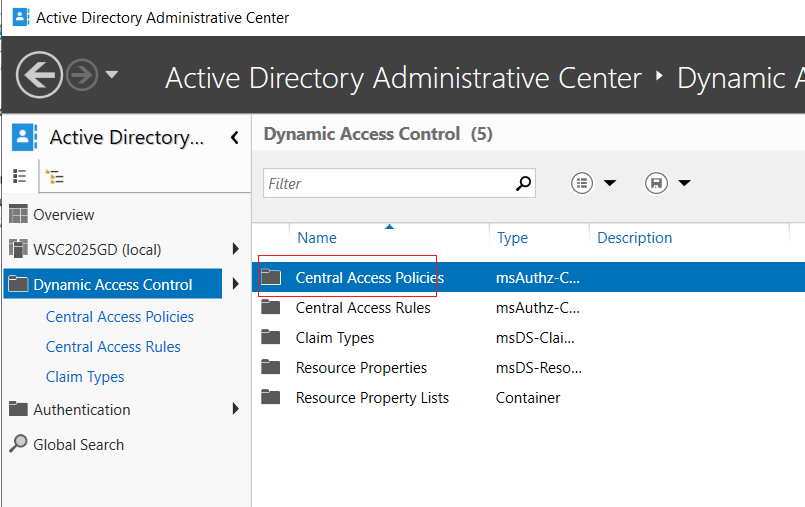
Task: Click the filter search magnifier icon
Action: (x=523, y=183)
